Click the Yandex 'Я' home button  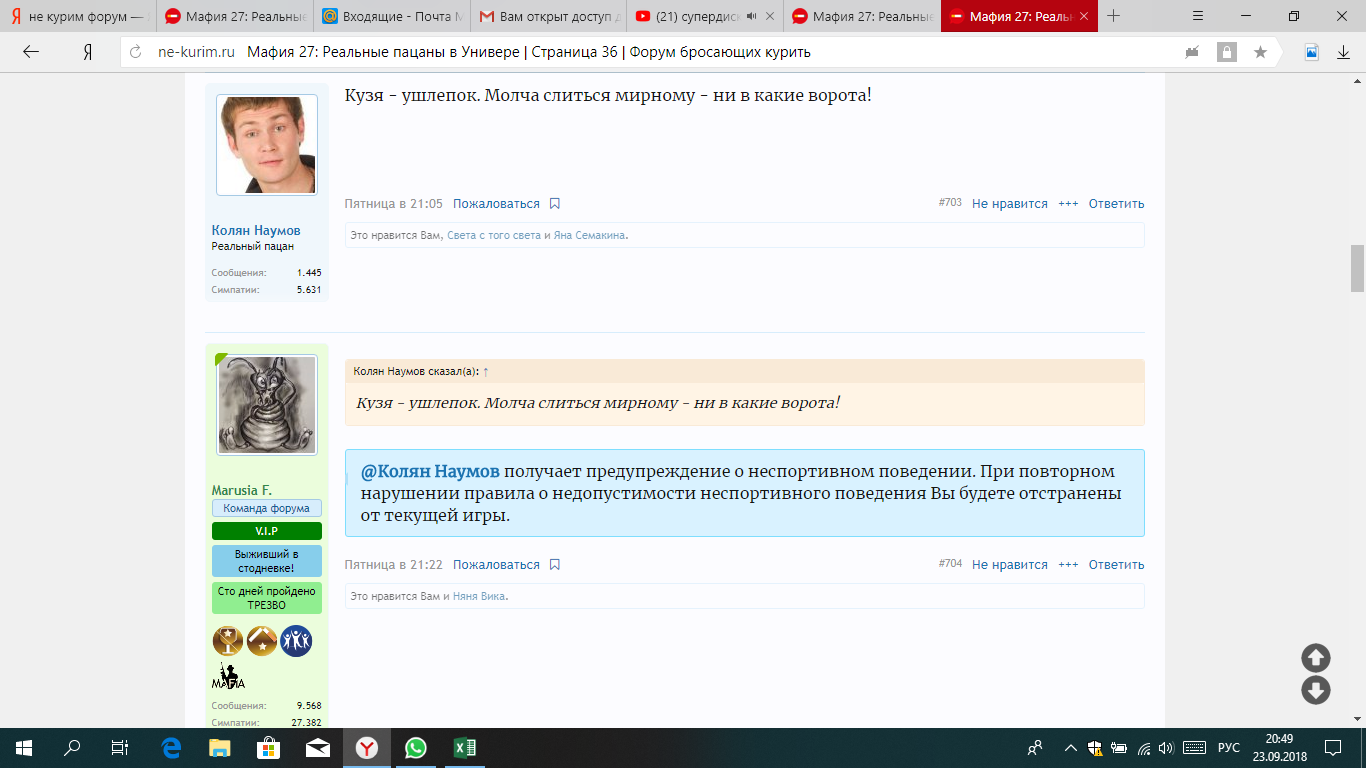(88, 53)
